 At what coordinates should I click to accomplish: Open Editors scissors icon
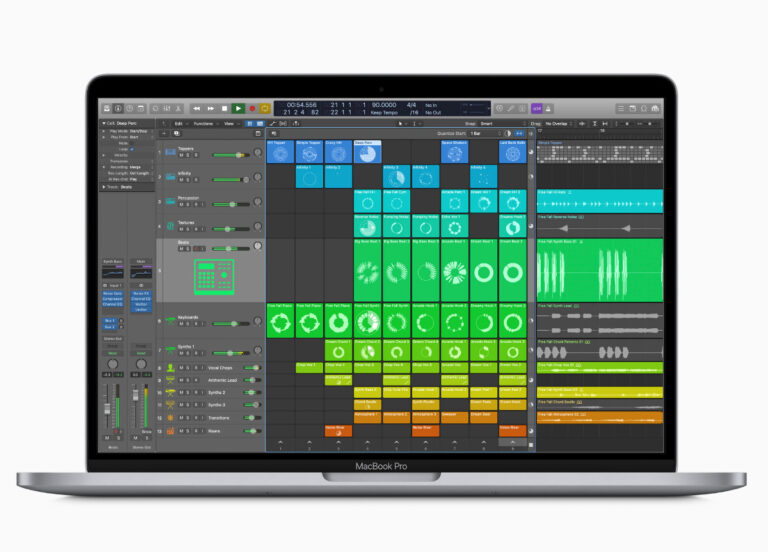pos(178,108)
